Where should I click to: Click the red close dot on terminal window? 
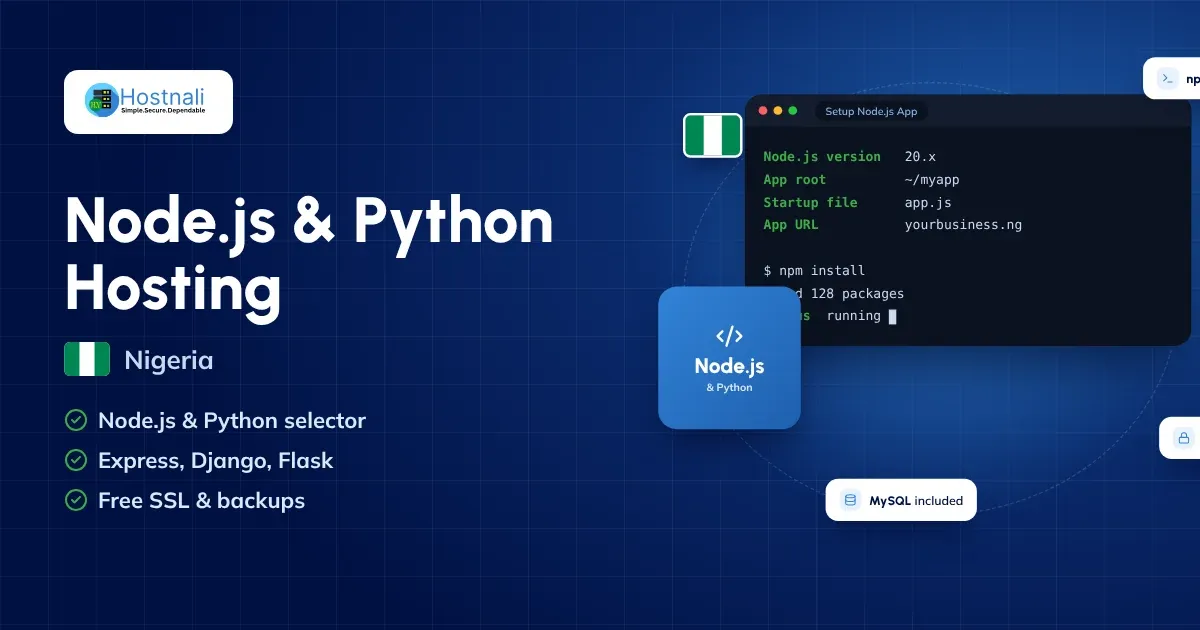pyautogui.click(x=763, y=111)
